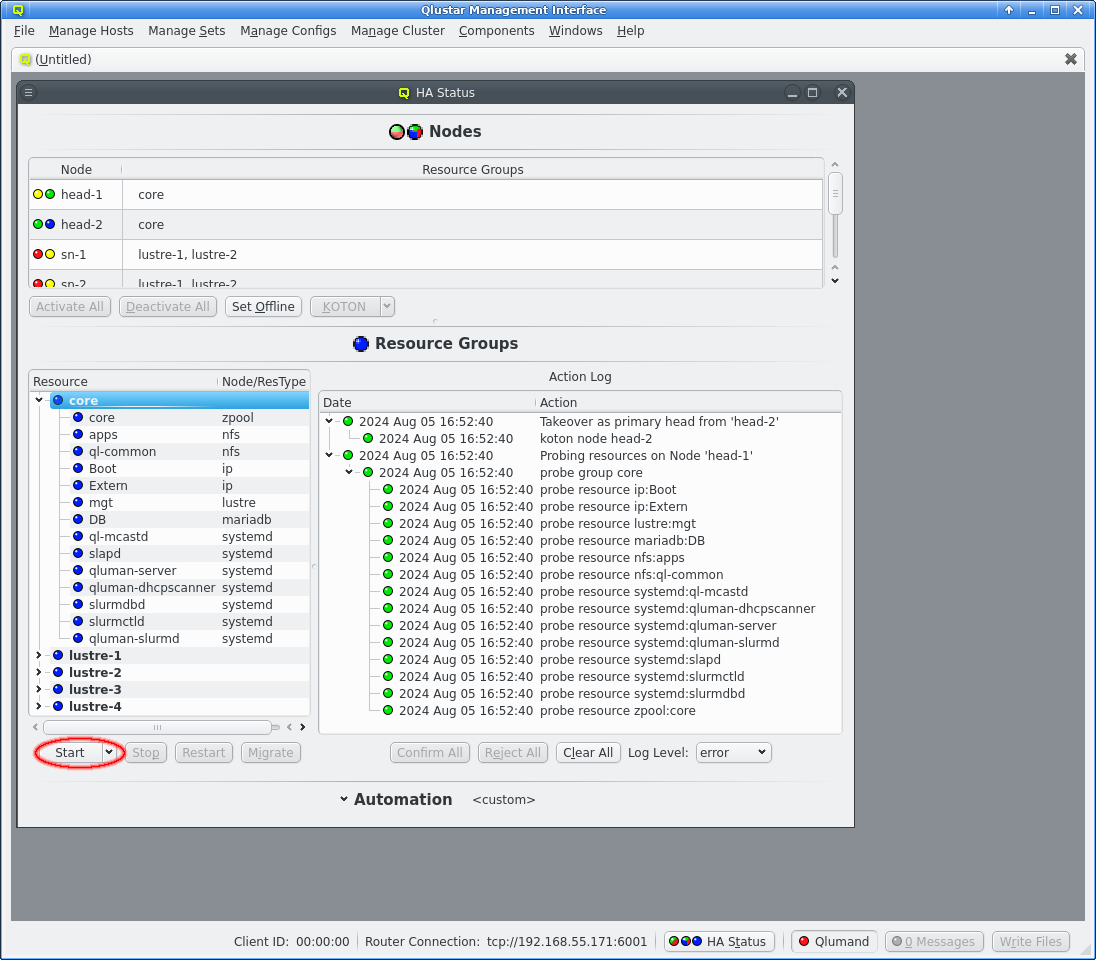Open the Help menu

630,31
